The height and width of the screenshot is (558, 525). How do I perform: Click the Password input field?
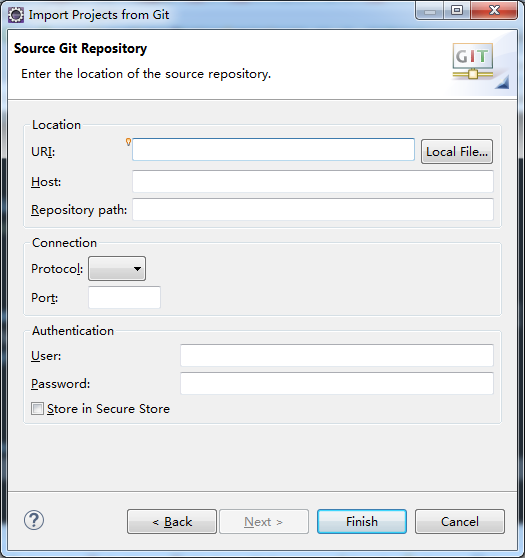pos(337,383)
